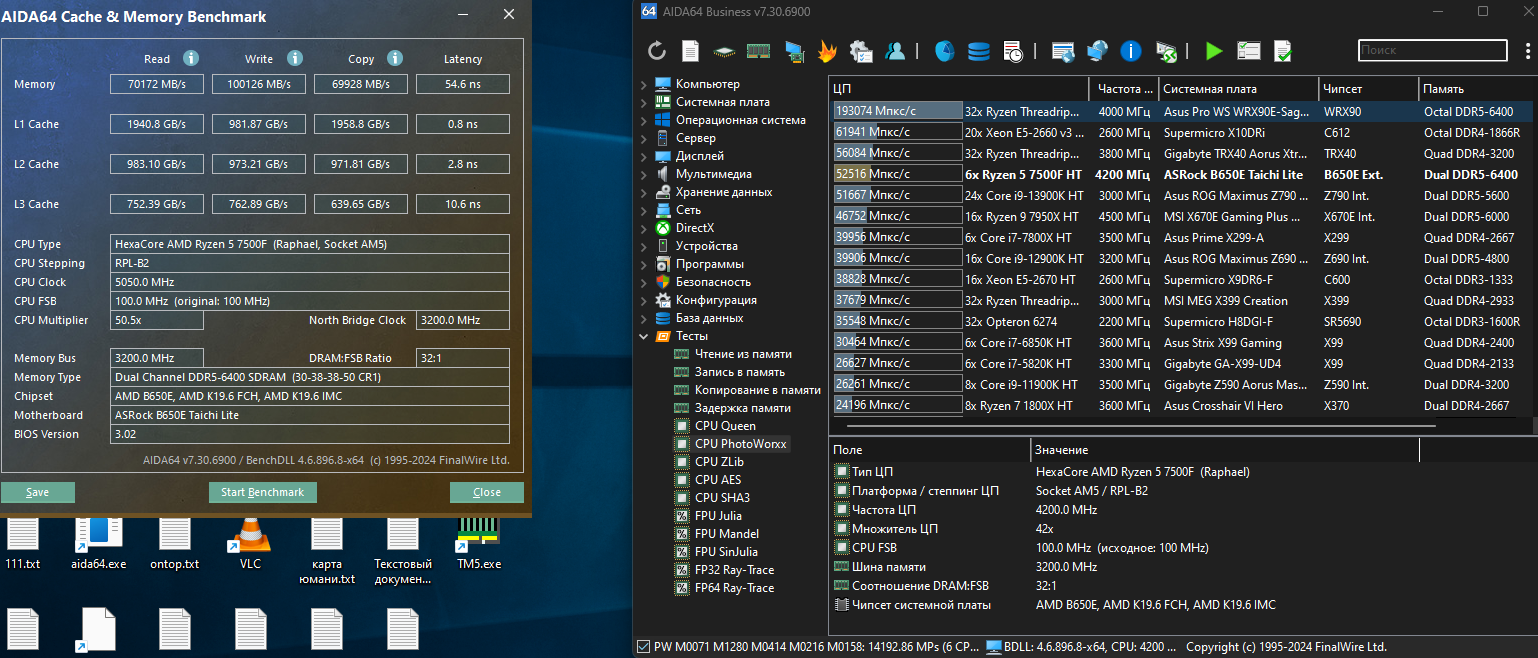This screenshot has height=658, width=1538.
Task: Open the VLC desktop shortcut
Action: tap(249, 538)
